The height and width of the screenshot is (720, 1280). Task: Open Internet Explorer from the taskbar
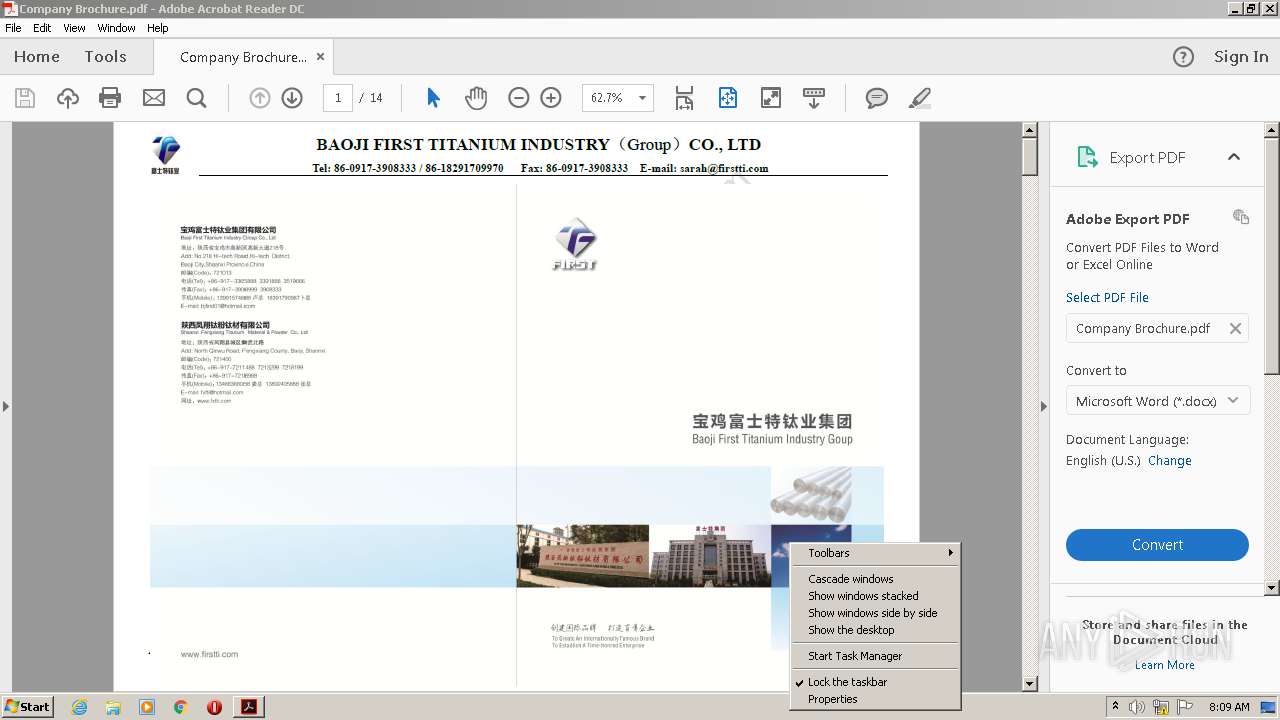[80, 707]
